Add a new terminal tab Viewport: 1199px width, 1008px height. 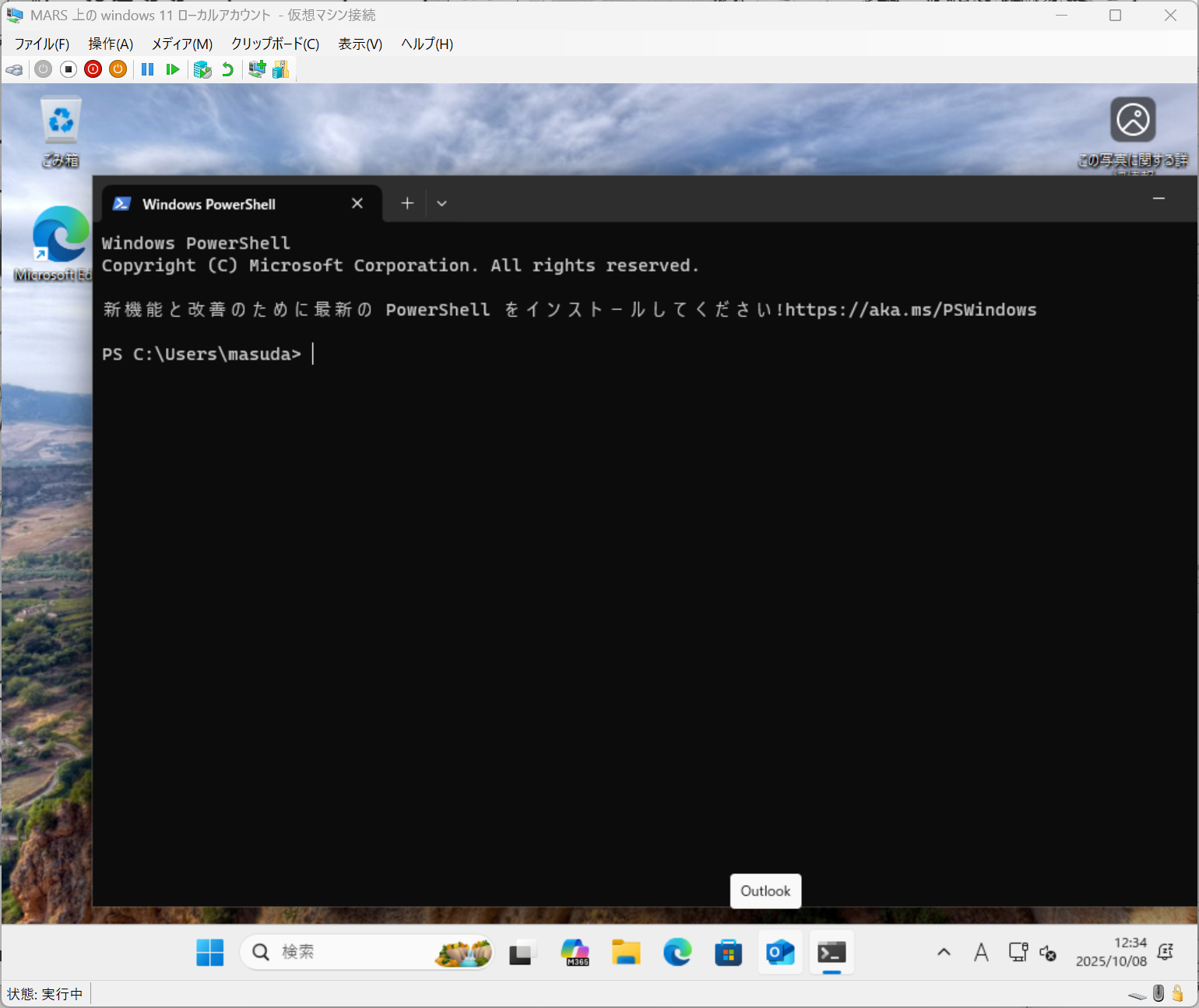click(407, 204)
